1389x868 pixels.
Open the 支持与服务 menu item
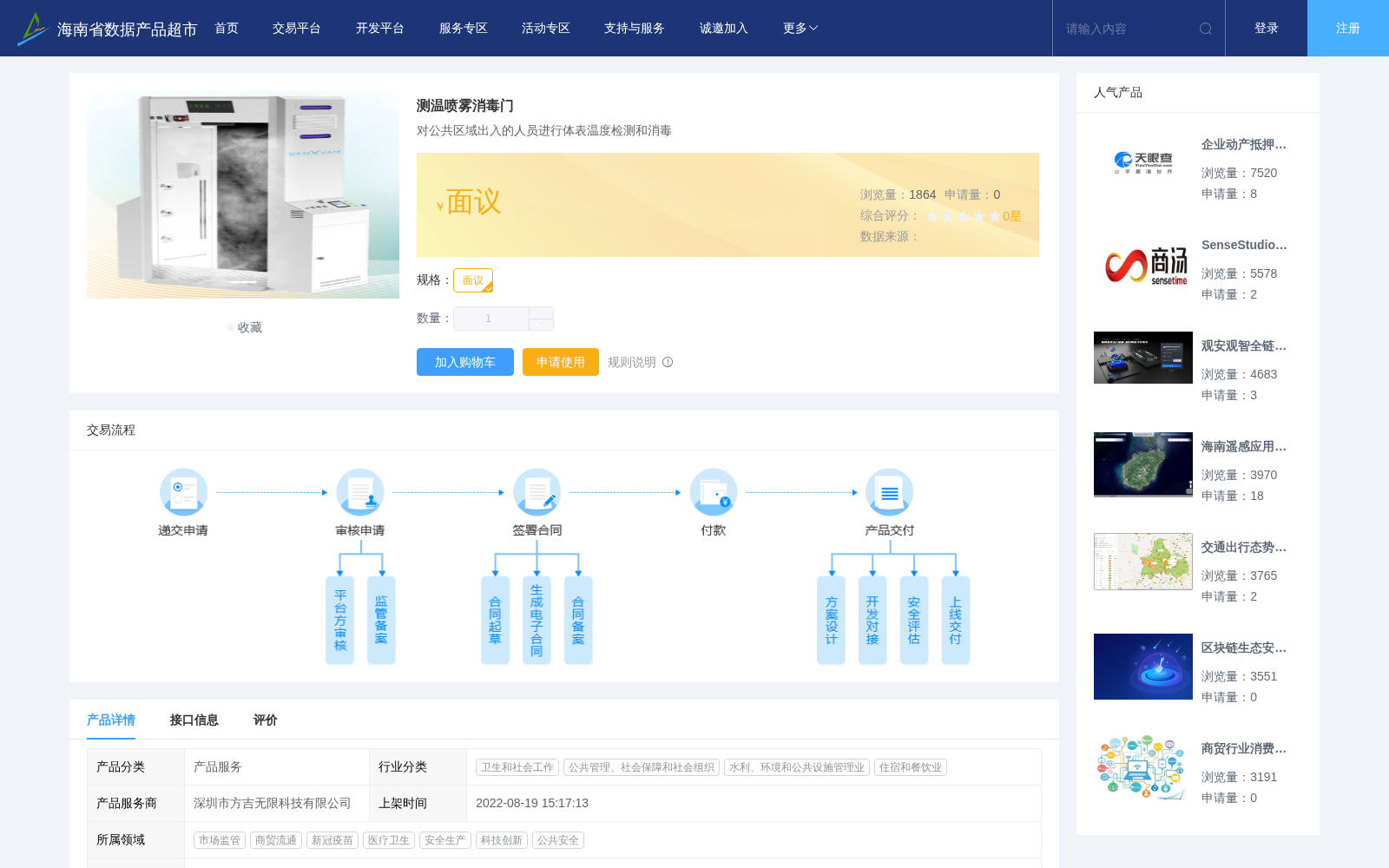(635, 29)
